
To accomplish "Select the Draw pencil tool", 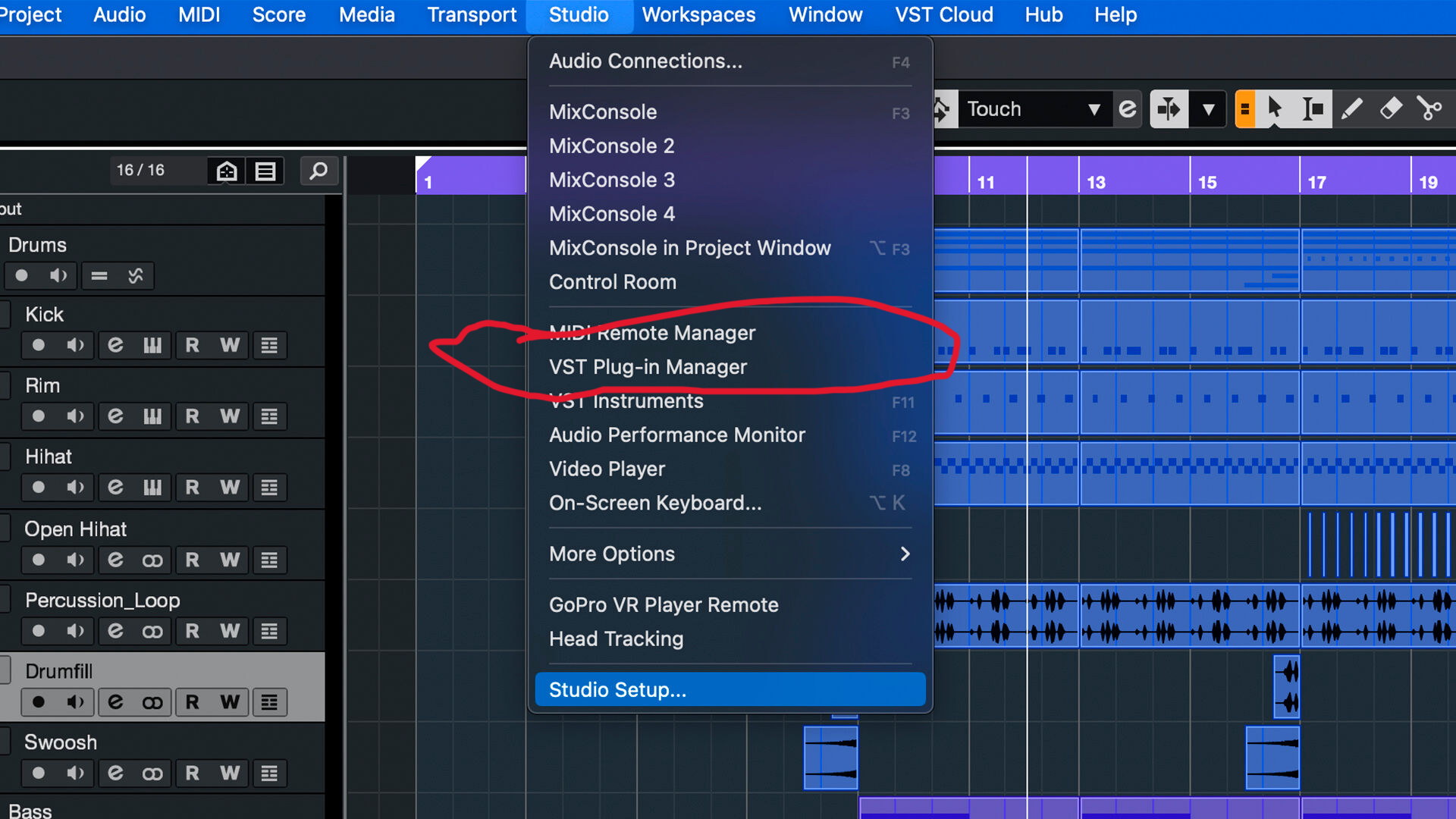I will click(x=1351, y=109).
